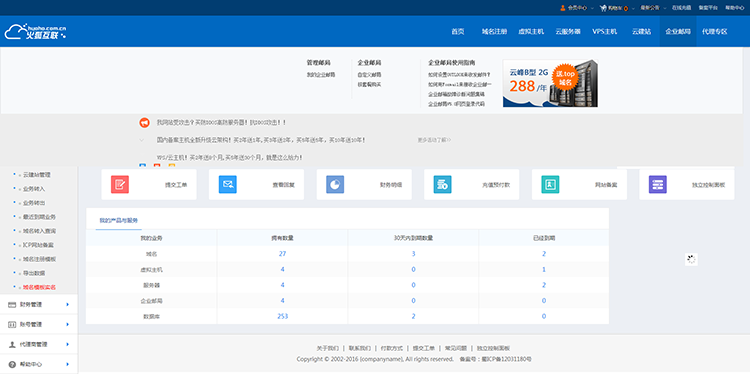Click the 代理商管理 person icon in sidebar

(12, 344)
